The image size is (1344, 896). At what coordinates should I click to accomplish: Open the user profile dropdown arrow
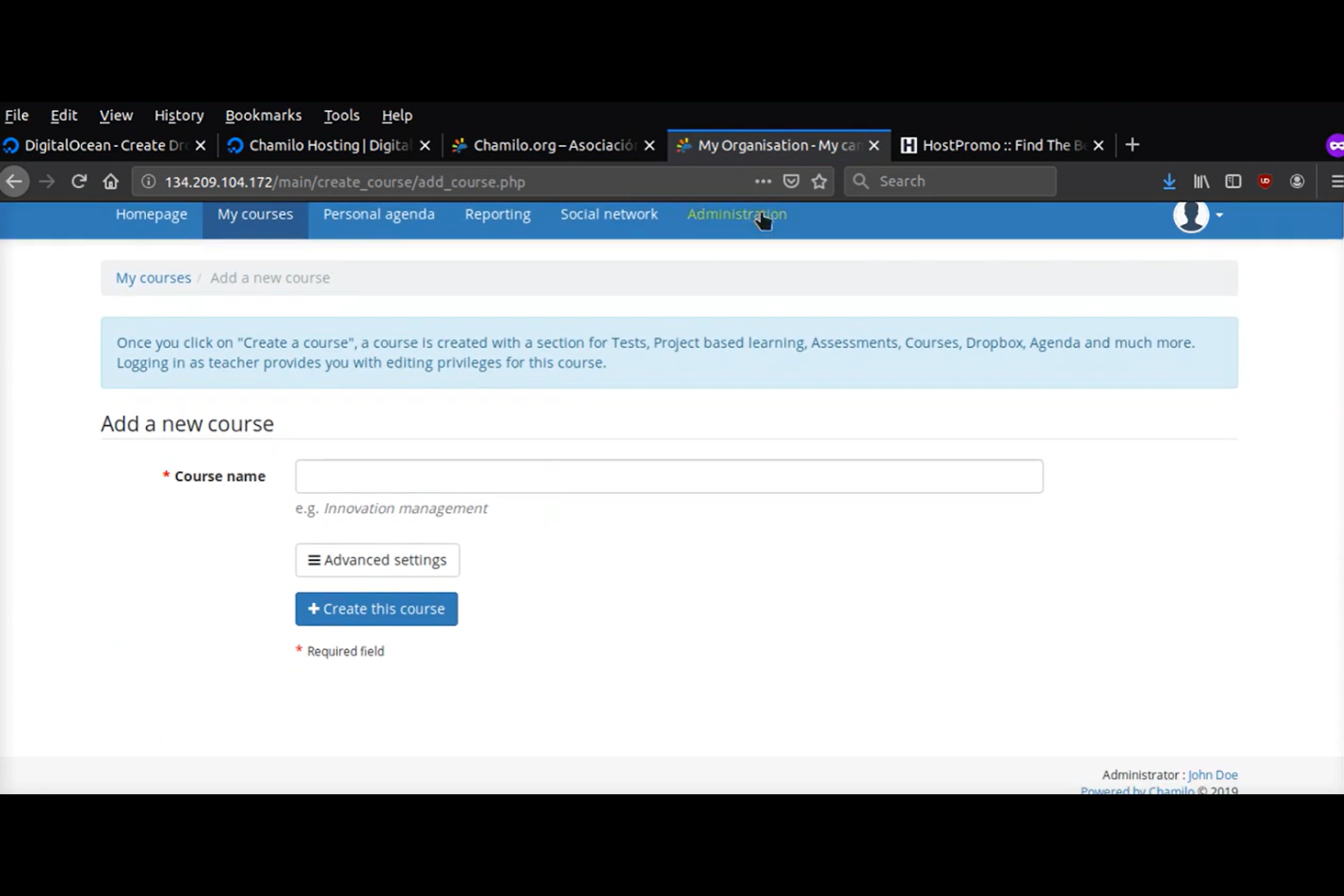point(1220,216)
